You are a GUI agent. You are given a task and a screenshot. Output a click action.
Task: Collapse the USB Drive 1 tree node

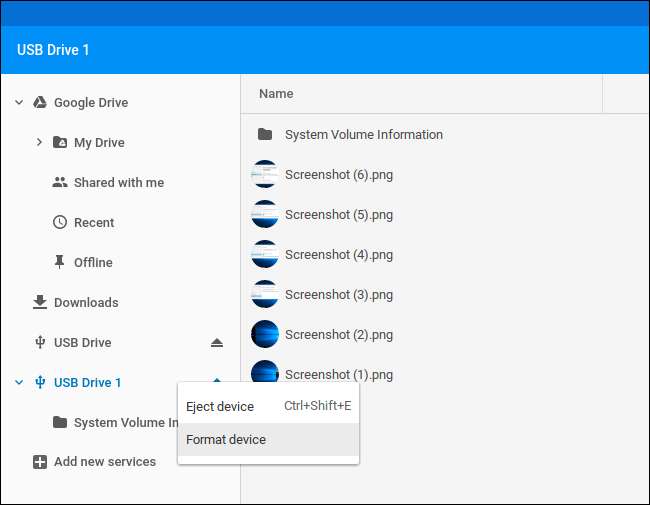[x=19, y=383]
